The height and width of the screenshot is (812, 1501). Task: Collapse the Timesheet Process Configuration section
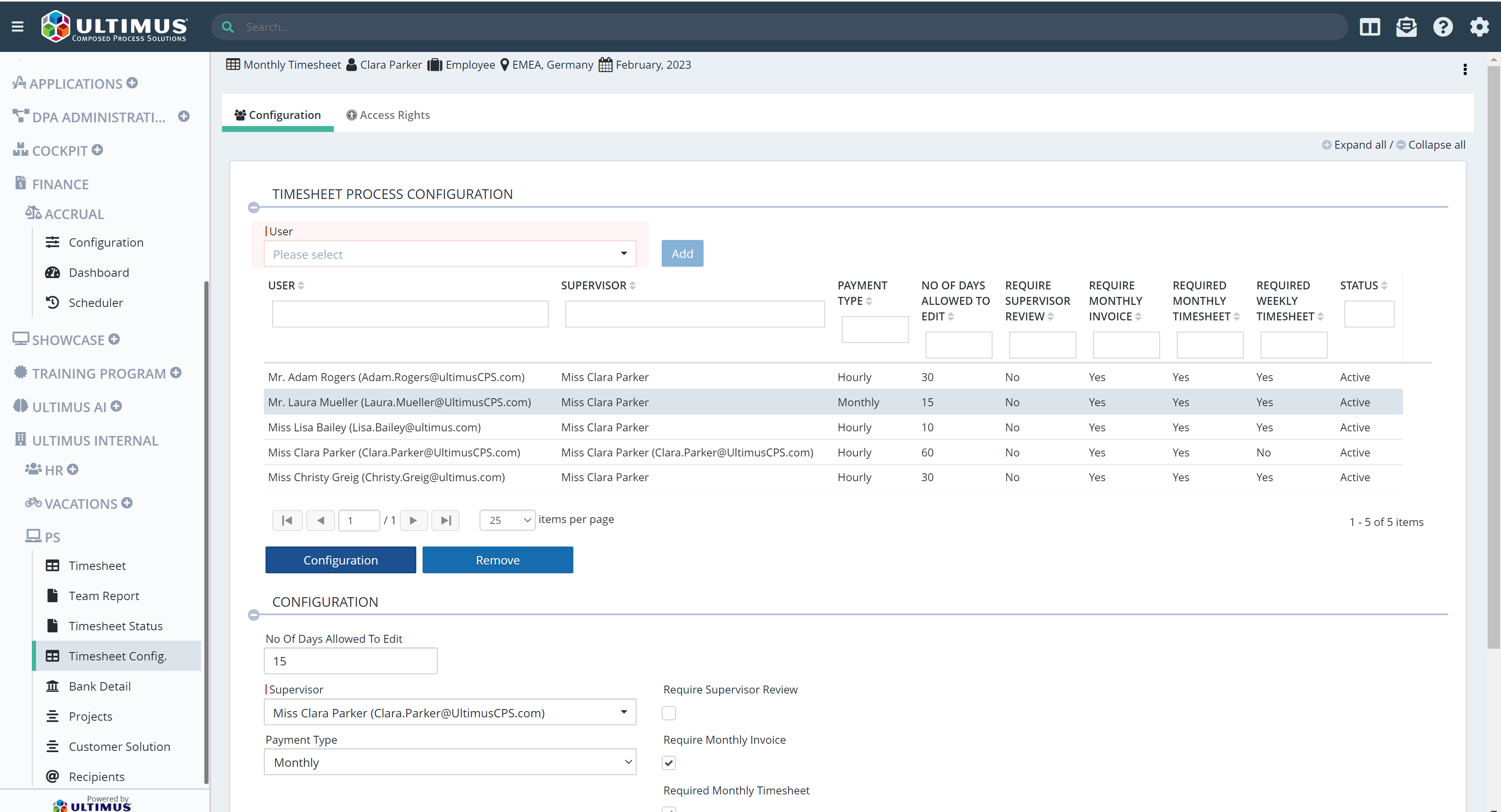(253, 207)
